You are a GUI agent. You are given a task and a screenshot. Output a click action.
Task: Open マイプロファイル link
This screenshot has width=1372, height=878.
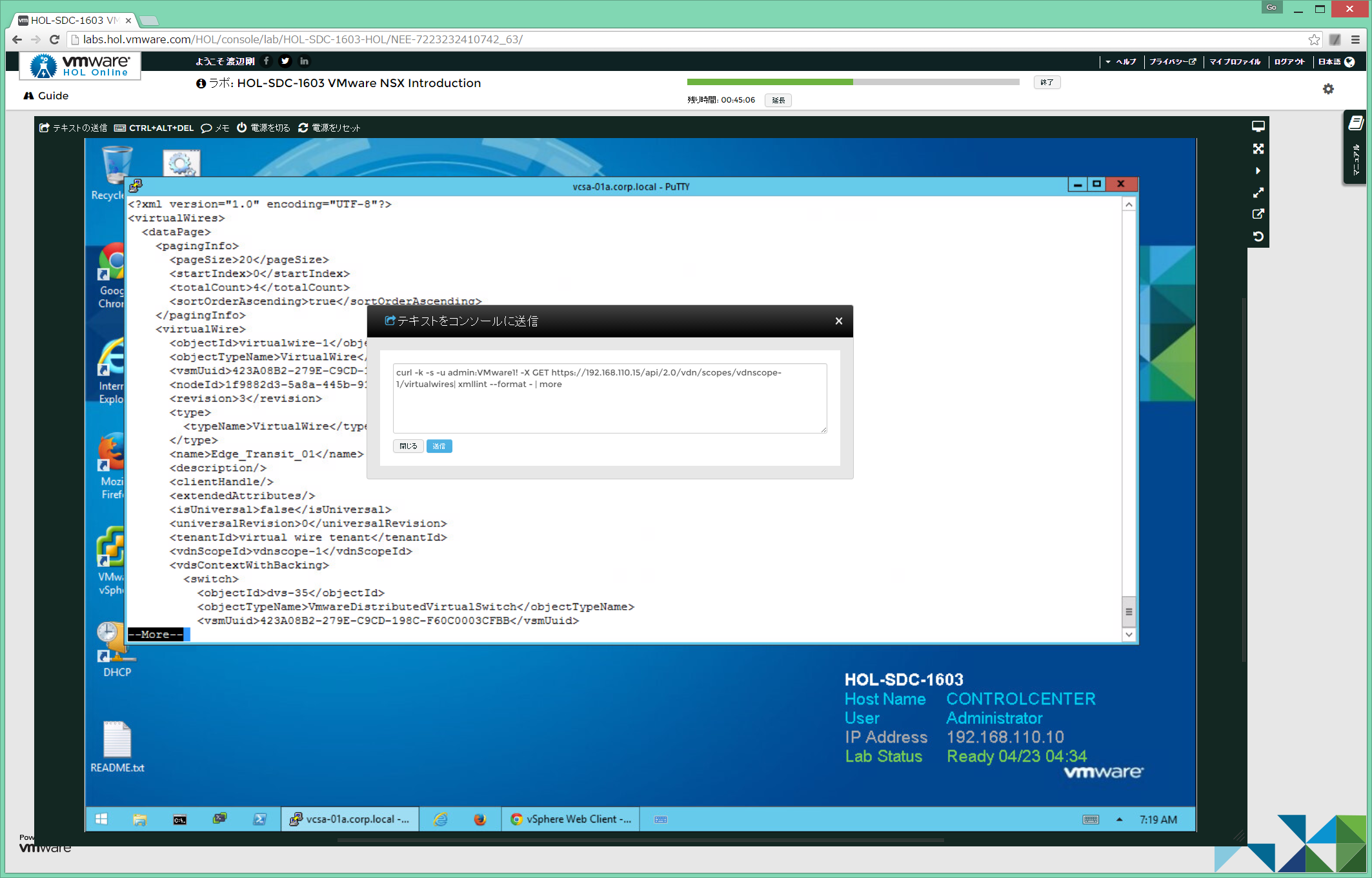coord(1235,62)
